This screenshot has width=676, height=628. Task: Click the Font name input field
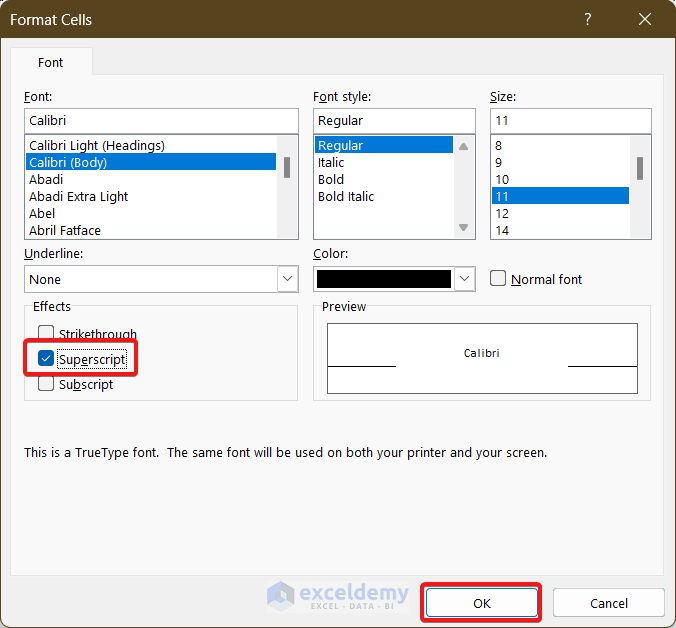[x=161, y=120]
